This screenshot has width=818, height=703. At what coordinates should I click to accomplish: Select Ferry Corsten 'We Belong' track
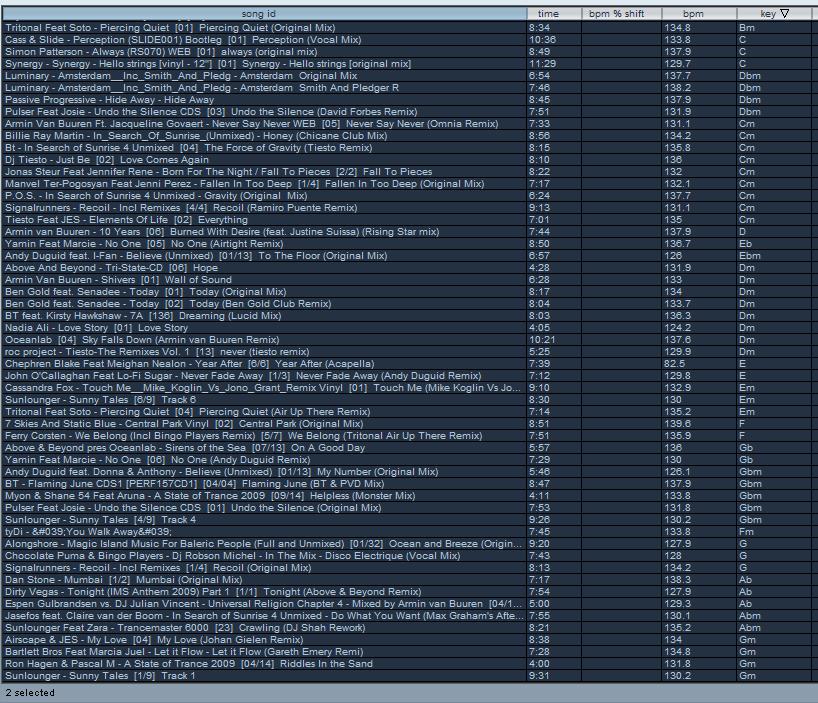pyautogui.click(x=407, y=435)
